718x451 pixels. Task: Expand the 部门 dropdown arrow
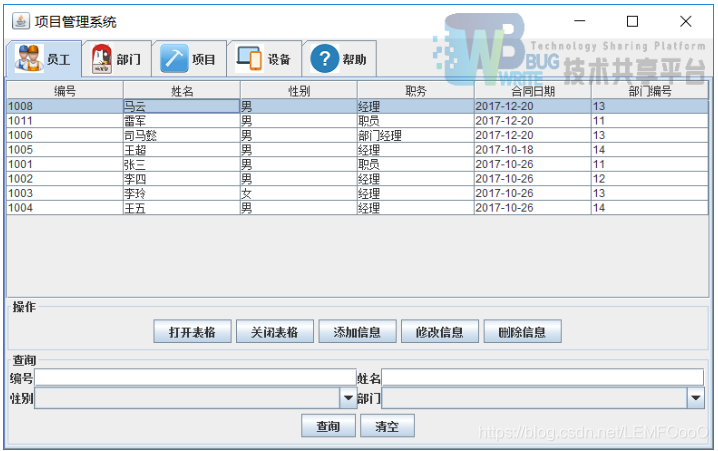pos(696,398)
